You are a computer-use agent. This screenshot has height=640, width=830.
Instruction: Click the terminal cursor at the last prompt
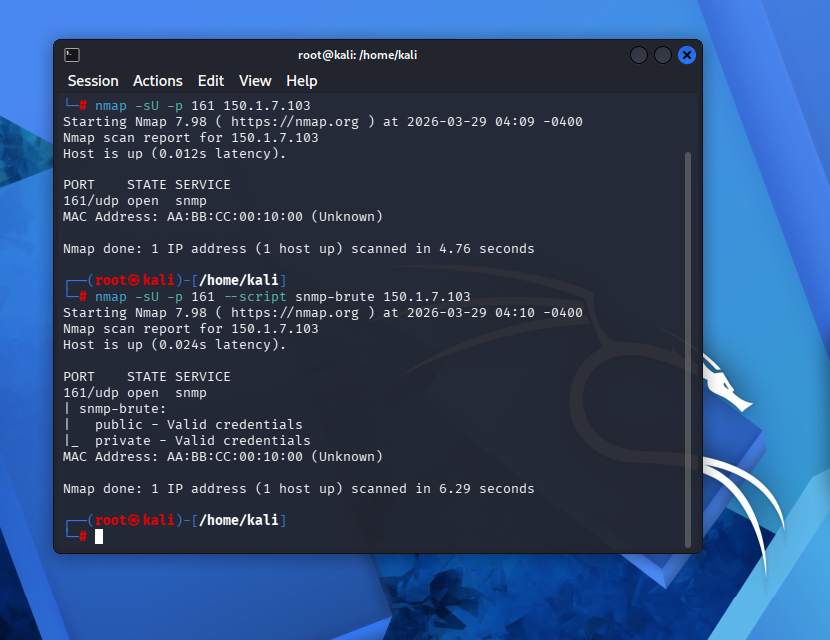(x=99, y=537)
